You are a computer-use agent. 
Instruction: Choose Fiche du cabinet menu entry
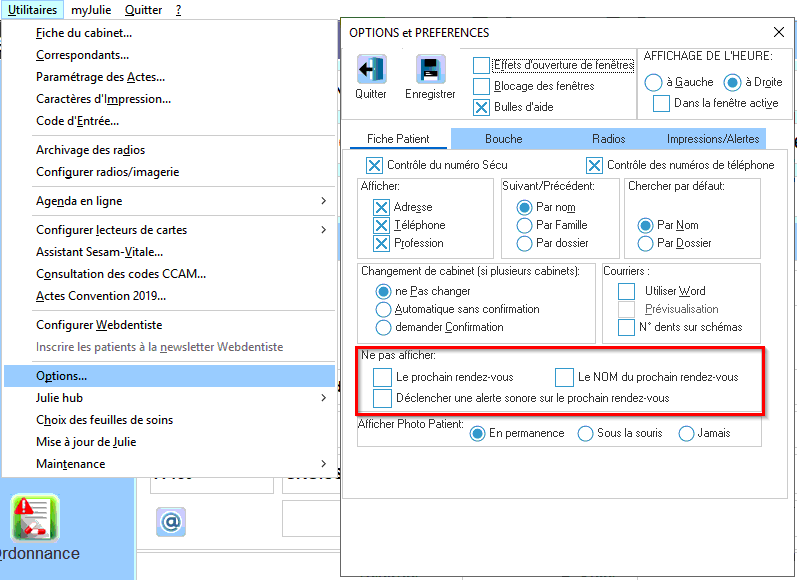click(x=169, y=33)
